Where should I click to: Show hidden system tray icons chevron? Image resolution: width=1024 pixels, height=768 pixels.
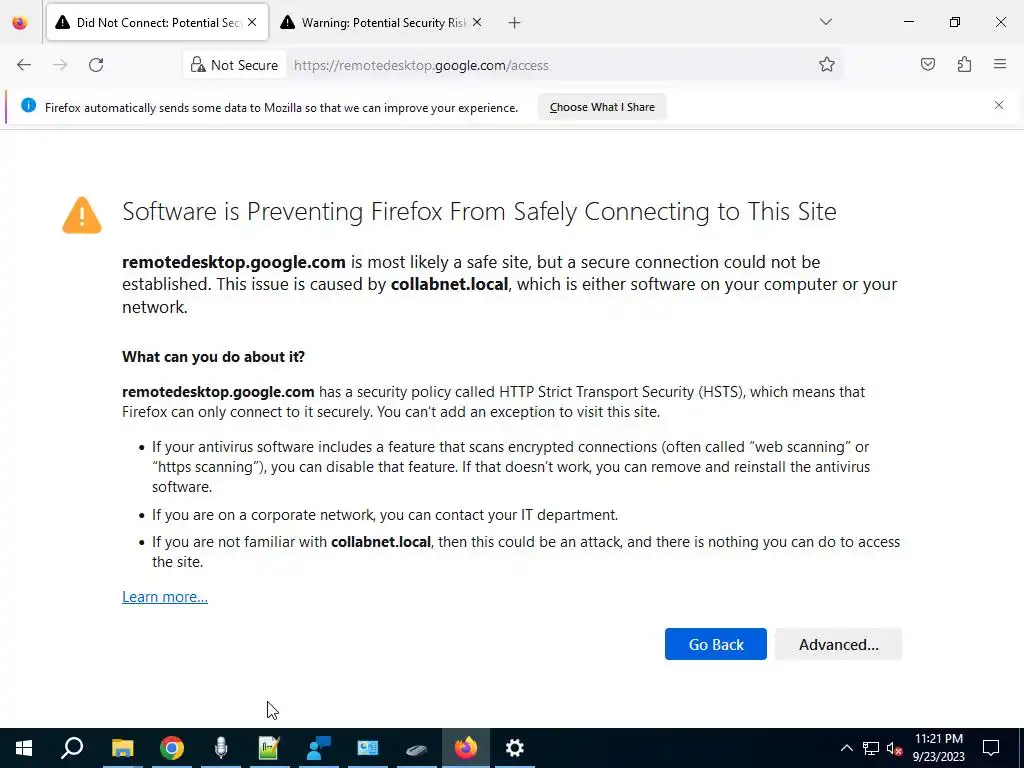(x=846, y=748)
